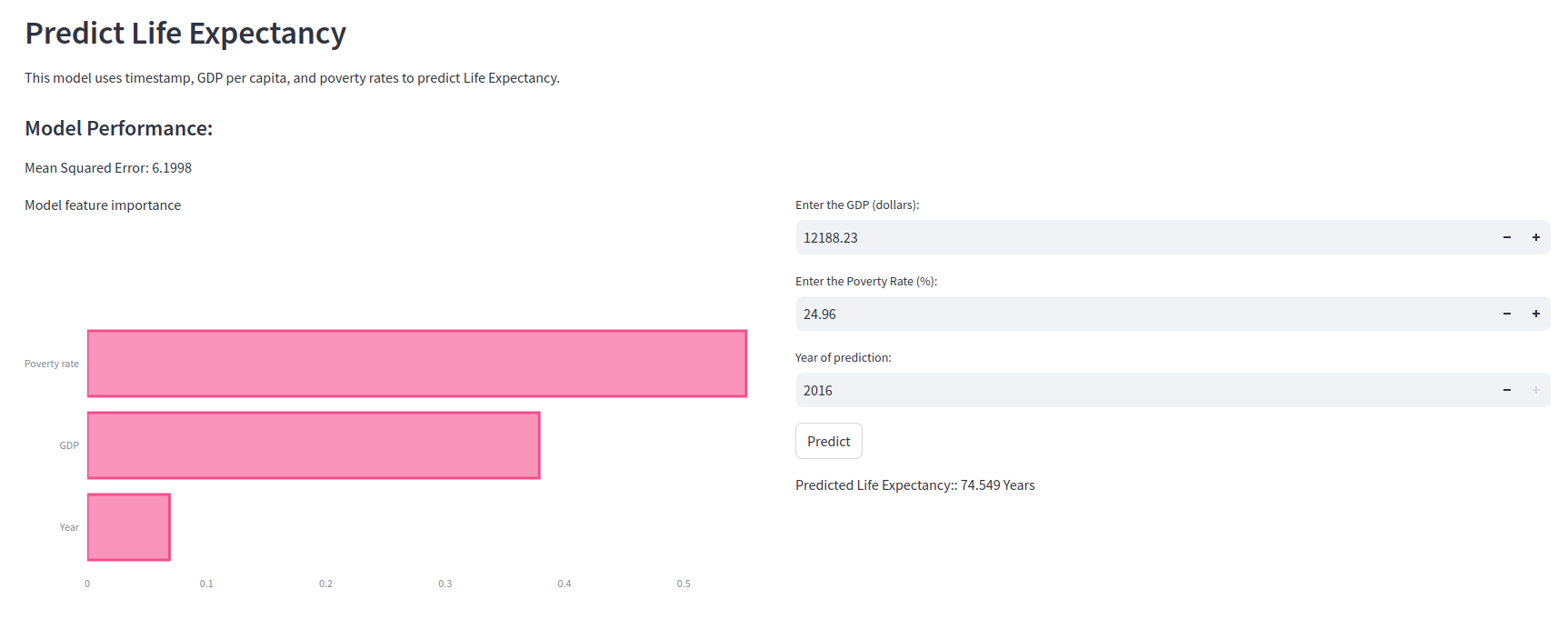Click the Predict Life Expectancy heading

pos(185,33)
